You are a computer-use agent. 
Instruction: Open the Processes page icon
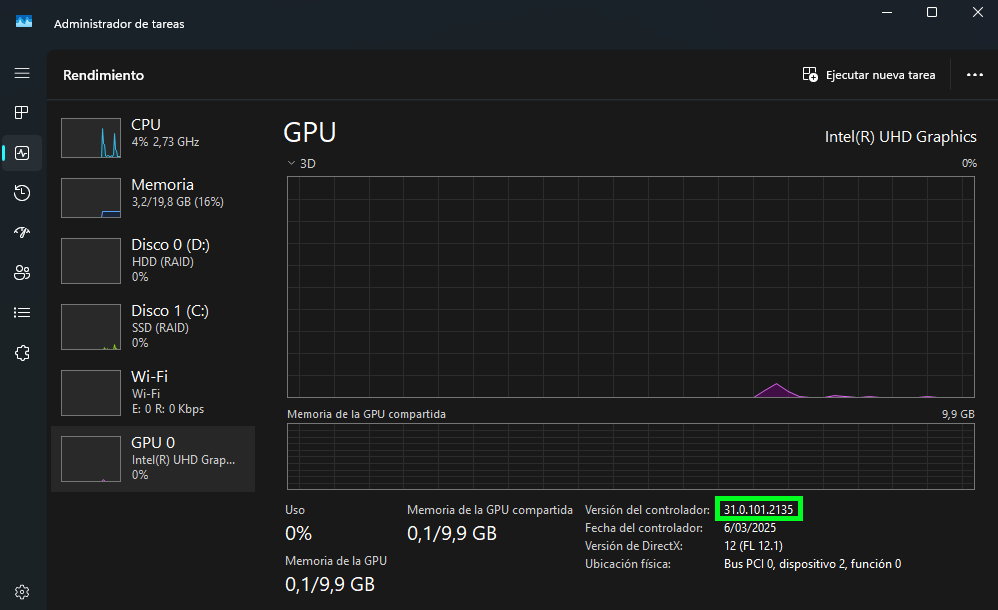22,113
